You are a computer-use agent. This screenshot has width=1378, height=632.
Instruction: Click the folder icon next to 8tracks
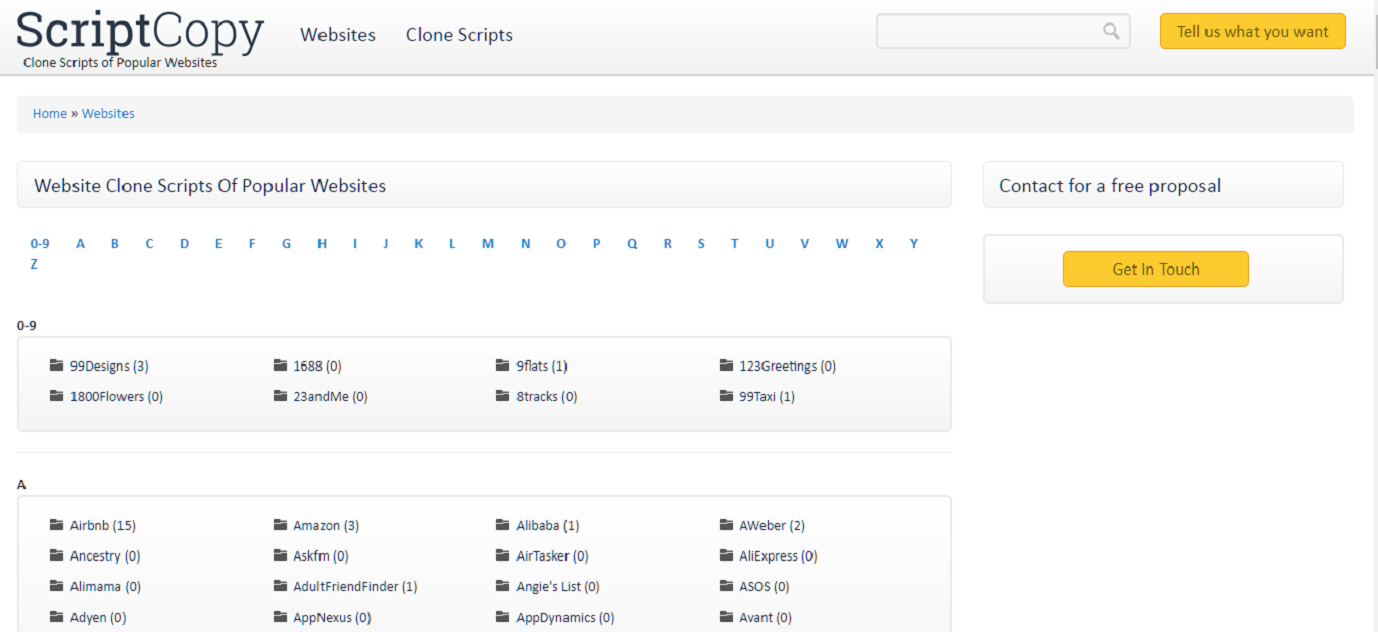tap(503, 396)
